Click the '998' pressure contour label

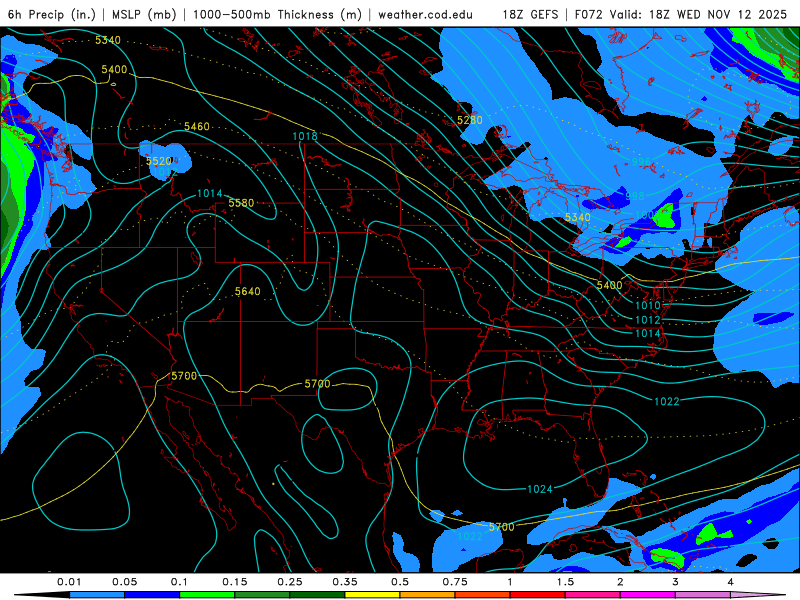[x=635, y=196]
